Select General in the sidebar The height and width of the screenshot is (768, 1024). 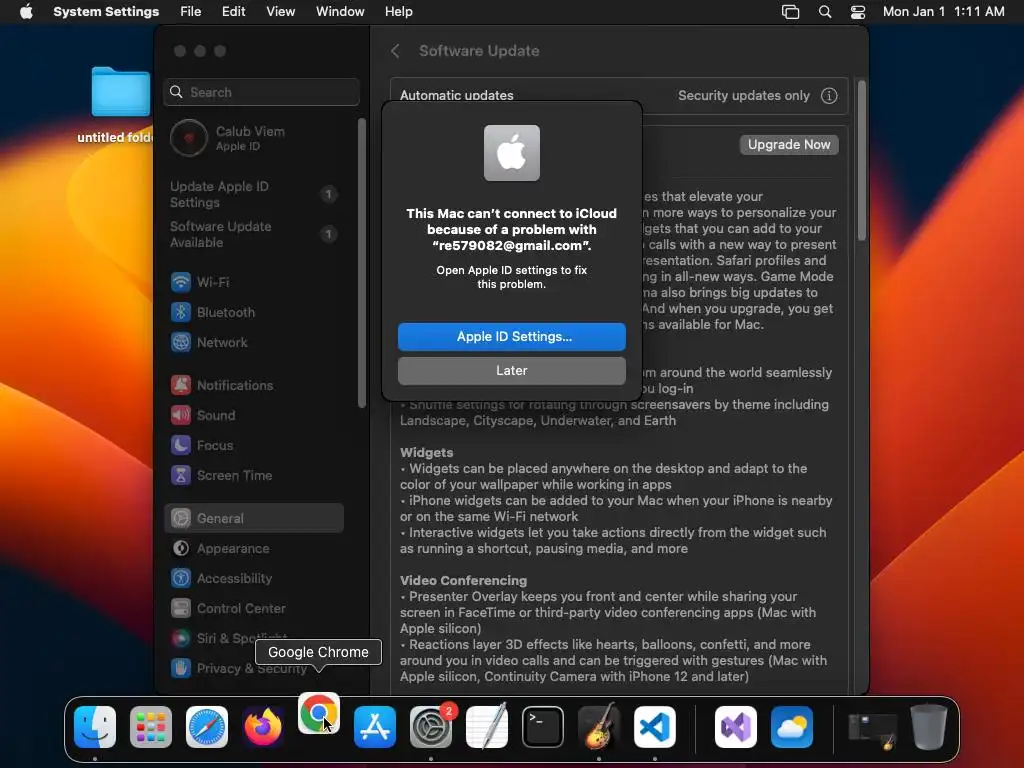click(254, 519)
